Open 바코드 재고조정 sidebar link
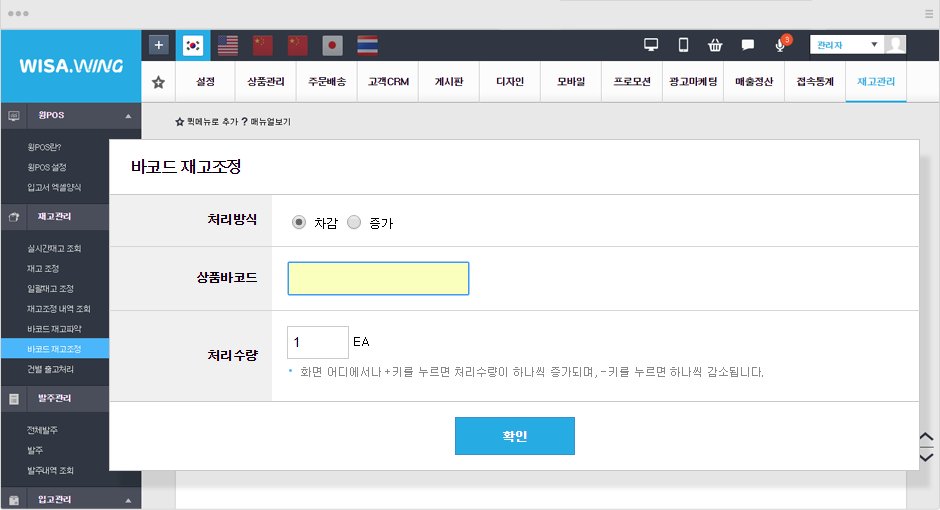The width and height of the screenshot is (940, 510). click(55, 349)
